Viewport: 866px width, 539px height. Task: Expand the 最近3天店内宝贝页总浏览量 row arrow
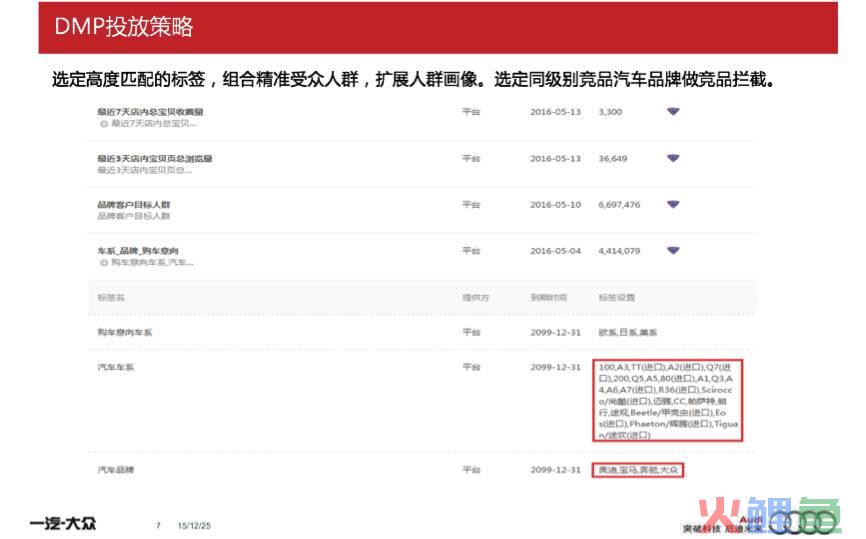pos(673,158)
